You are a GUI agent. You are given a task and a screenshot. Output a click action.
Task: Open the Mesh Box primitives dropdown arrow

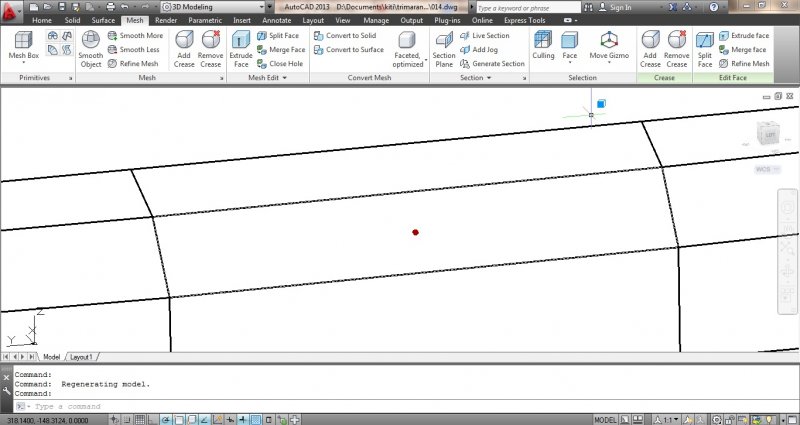[23, 63]
